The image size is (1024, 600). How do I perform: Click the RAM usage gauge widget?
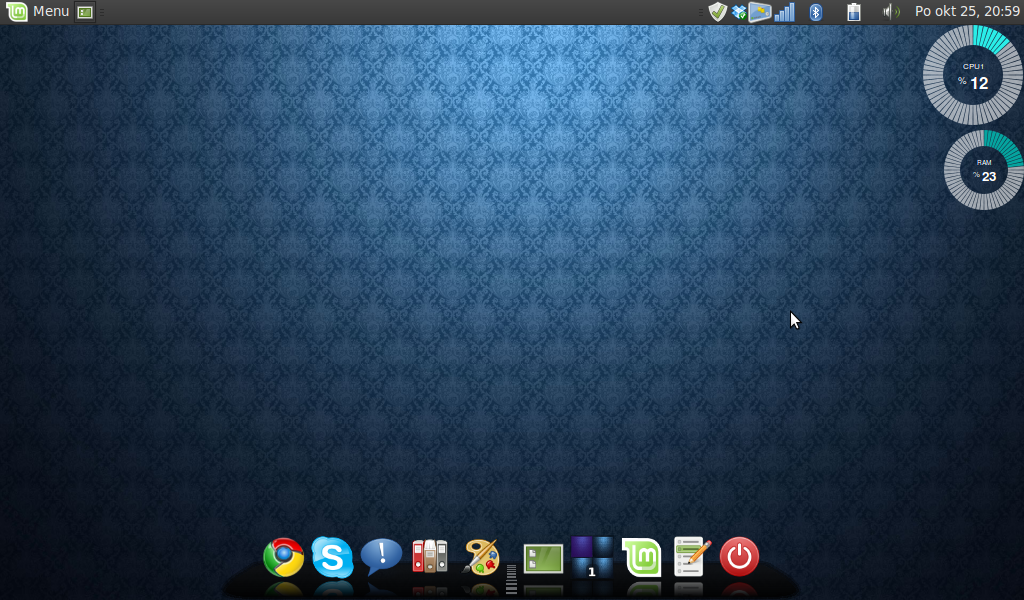pyautogui.click(x=984, y=170)
